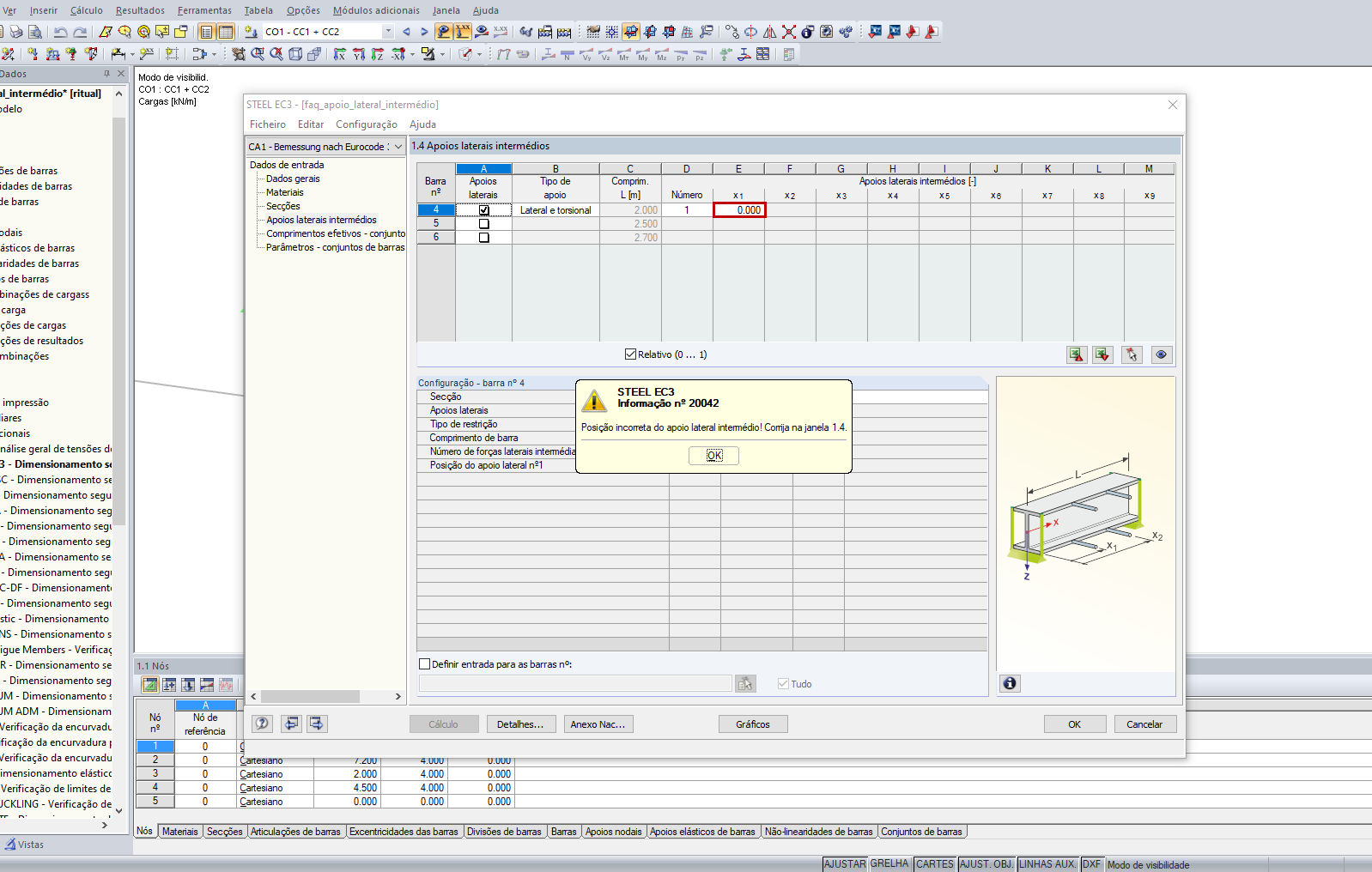Image resolution: width=1372 pixels, height=872 pixels.
Task: Click the Undo arrow icon
Action: (x=60, y=32)
